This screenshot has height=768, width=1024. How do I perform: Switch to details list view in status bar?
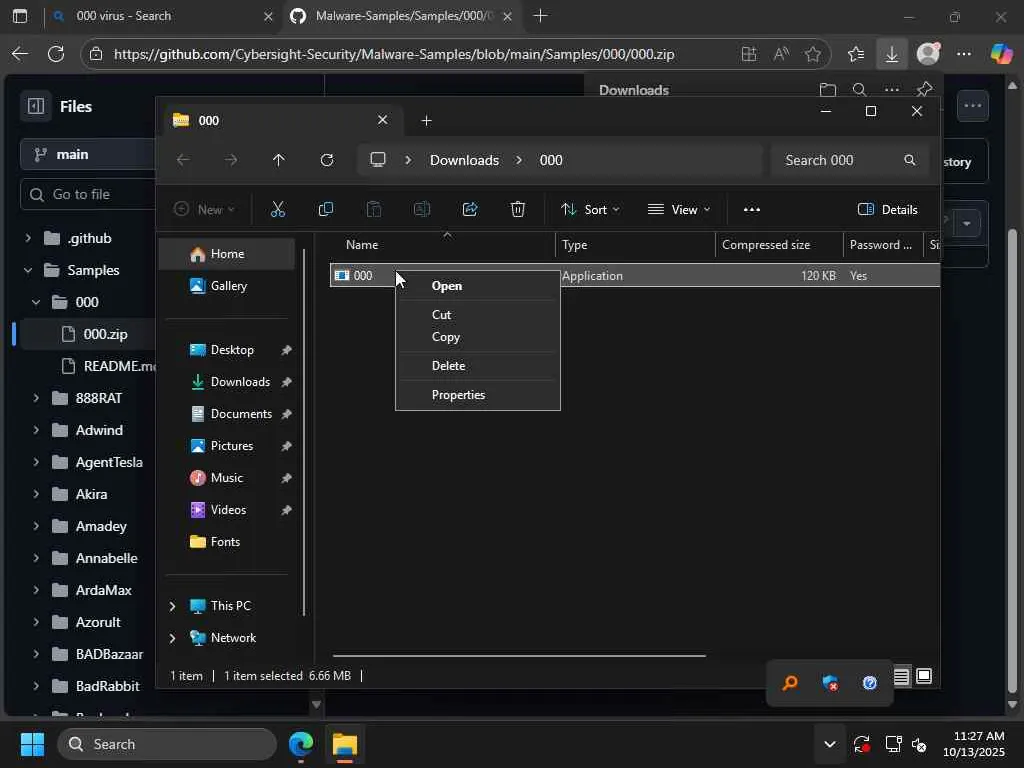[x=901, y=676]
